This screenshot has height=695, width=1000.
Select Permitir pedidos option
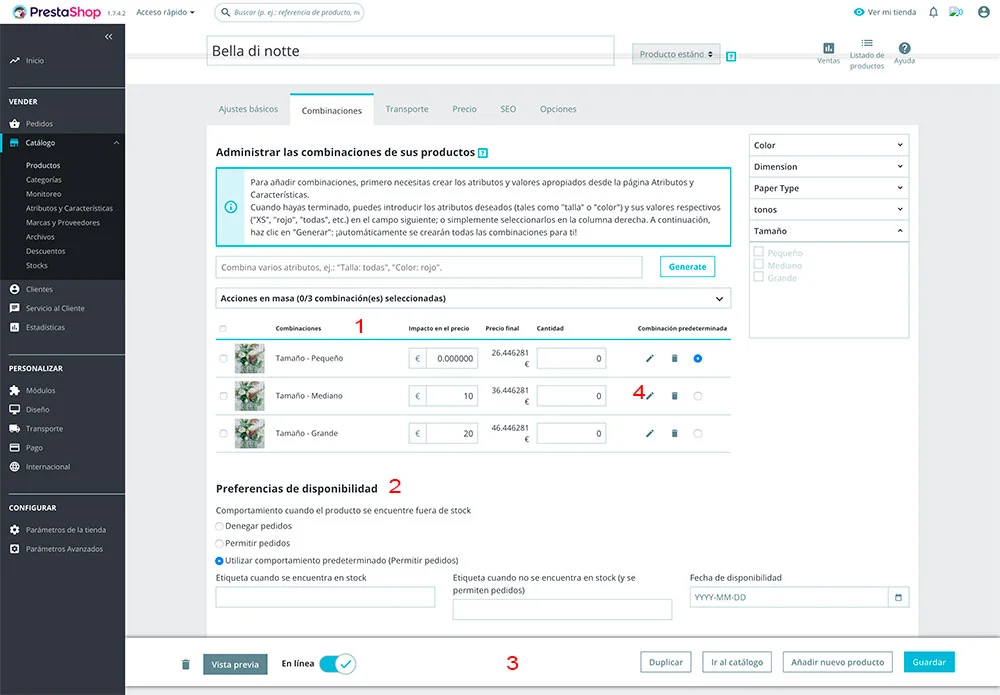tap(219, 544)
